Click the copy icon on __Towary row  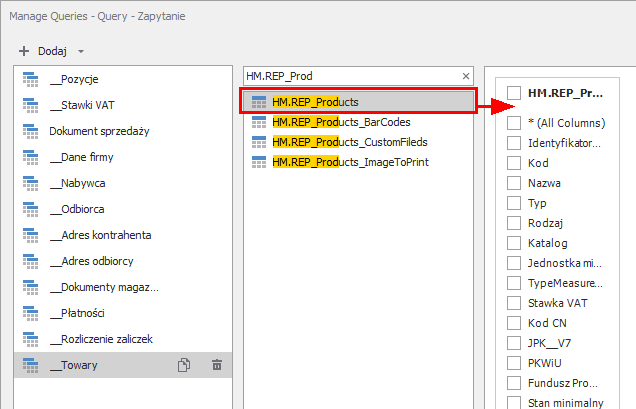[x=184, y=365]
